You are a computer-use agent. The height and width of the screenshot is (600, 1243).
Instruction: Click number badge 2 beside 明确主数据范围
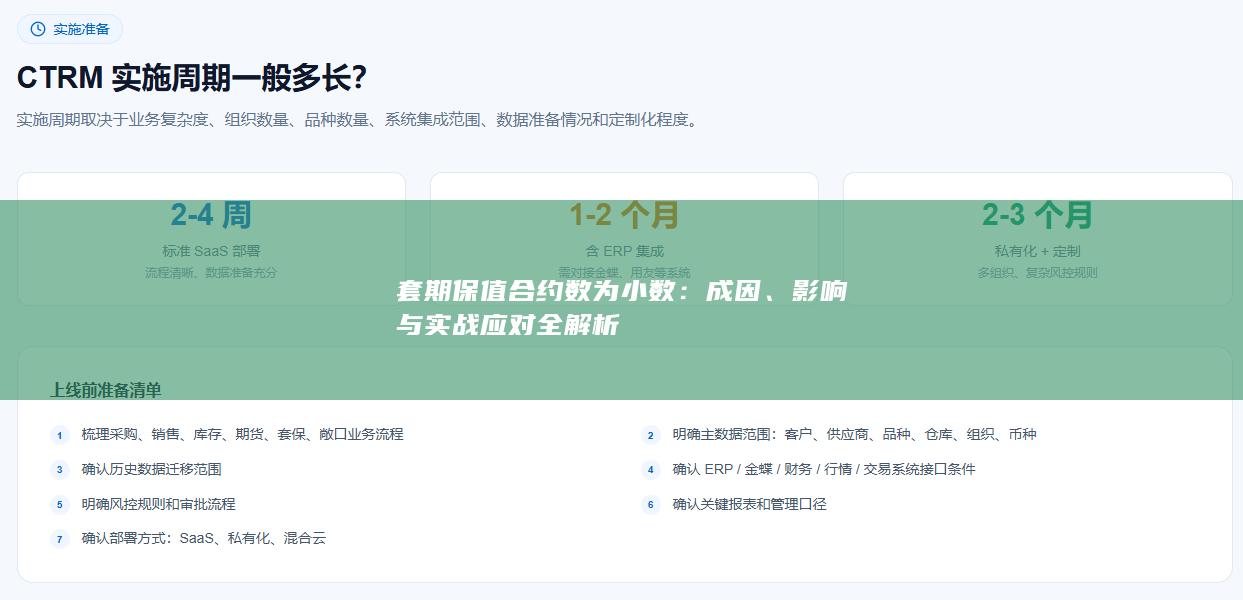tap(651, 435)
